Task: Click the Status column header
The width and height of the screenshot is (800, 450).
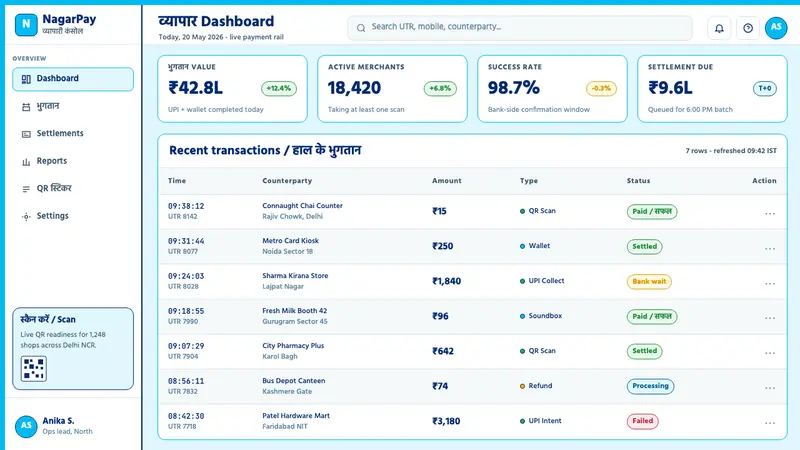Action: coord(638,181)
